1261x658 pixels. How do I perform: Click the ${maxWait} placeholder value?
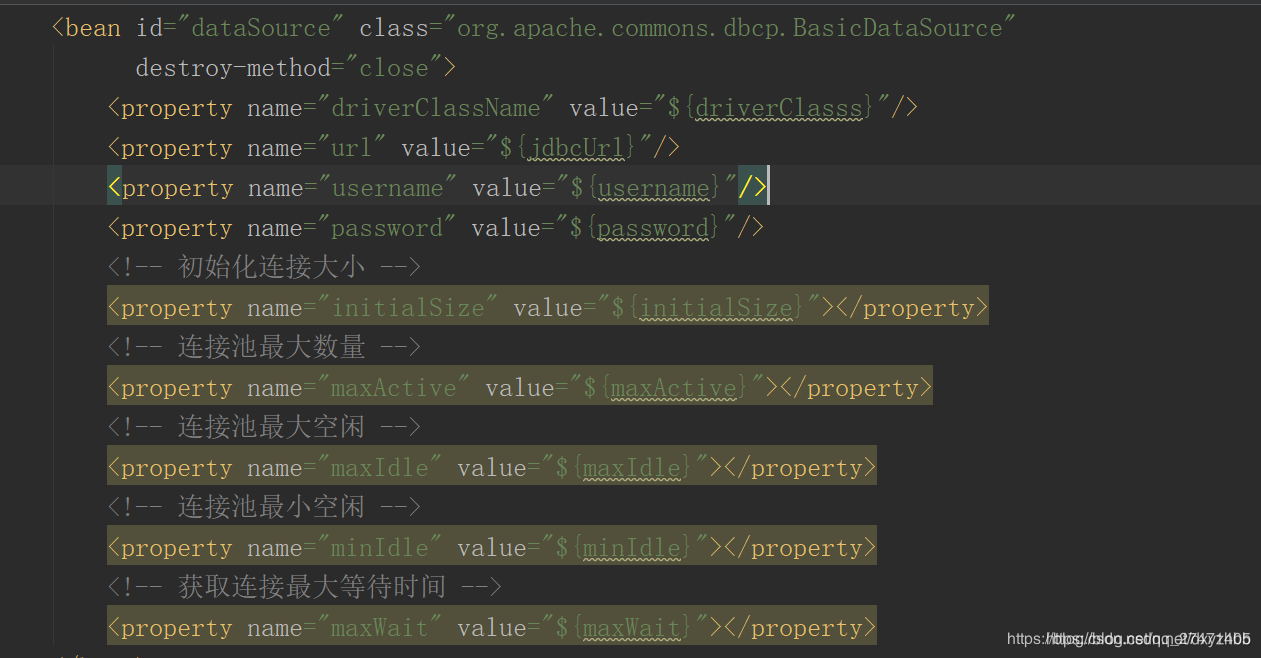[x=624, y=628]
